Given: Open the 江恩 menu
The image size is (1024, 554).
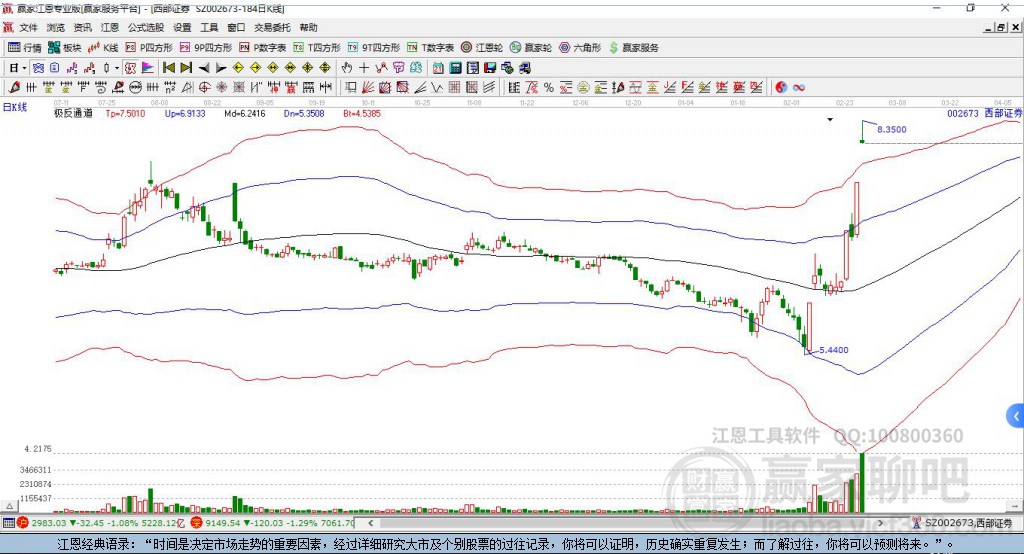Looking at the screenshot, I should click(110, 27).
